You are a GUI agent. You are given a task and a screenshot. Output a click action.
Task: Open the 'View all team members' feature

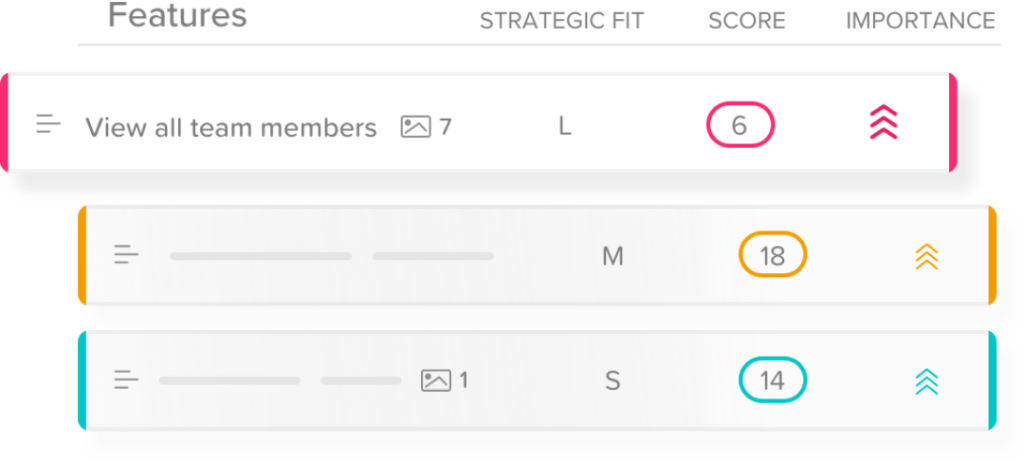pyautogui.click(x=231, y=128)
